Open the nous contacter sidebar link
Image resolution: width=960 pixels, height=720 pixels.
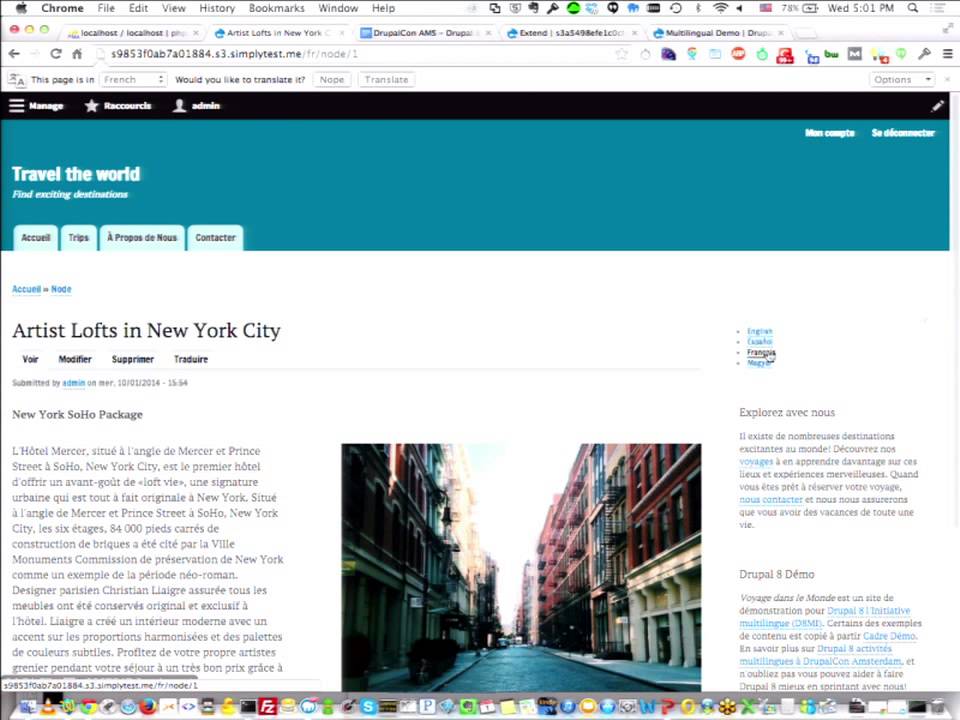(770, 500)
